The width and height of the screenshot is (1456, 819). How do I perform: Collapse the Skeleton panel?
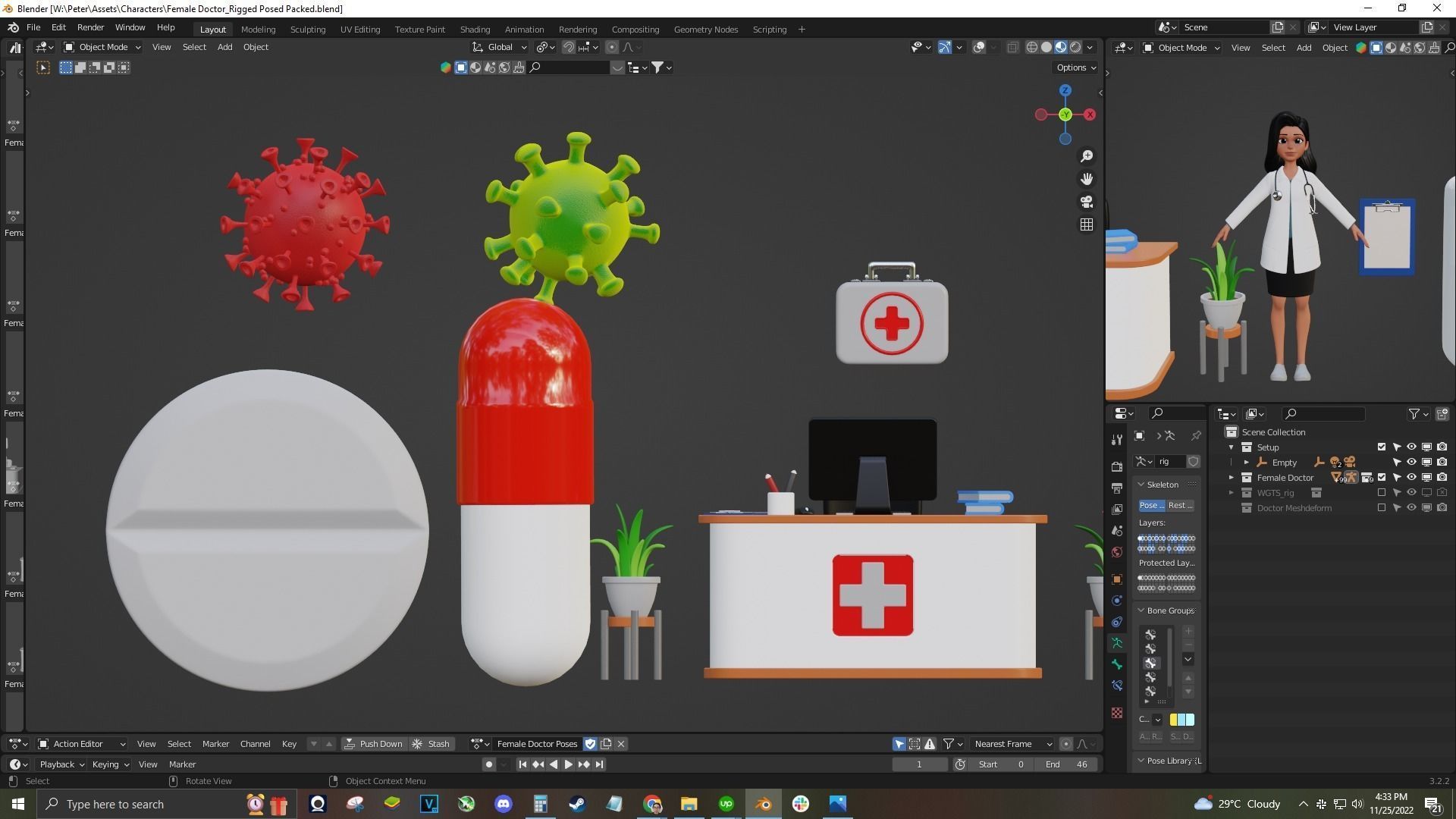(x=1141, y=485)
